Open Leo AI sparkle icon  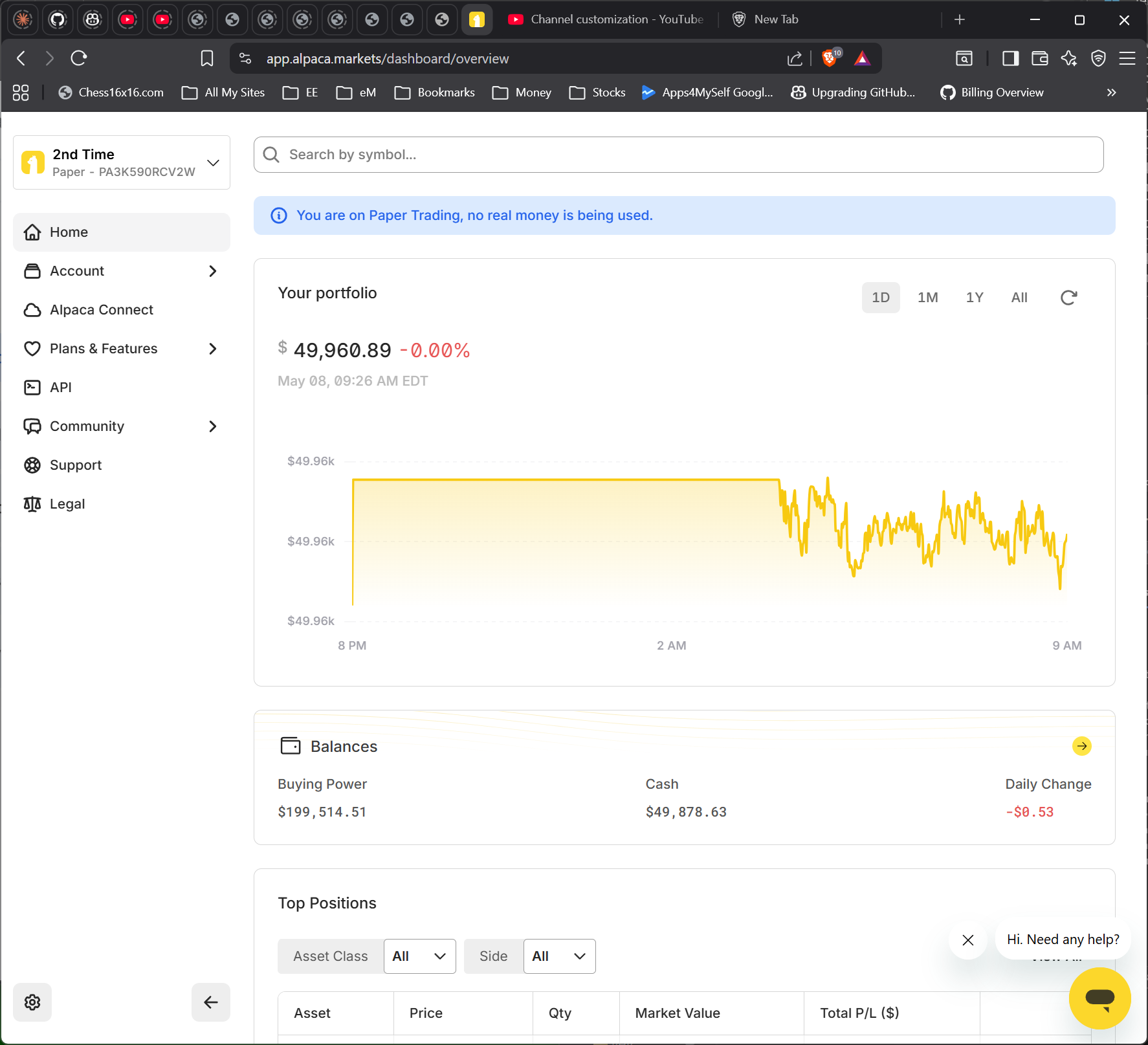[1069, 58]
